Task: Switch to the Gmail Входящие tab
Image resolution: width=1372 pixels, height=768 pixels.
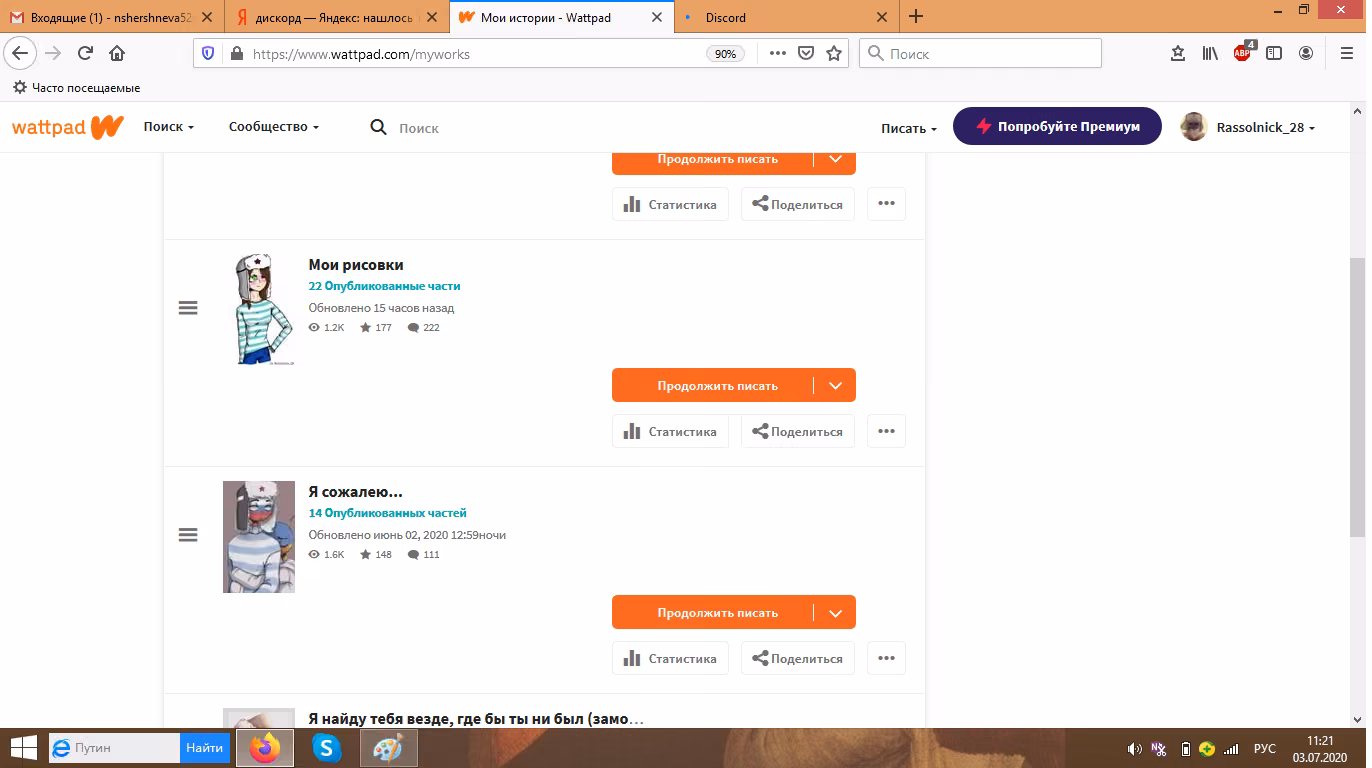Action: [112, 17]
